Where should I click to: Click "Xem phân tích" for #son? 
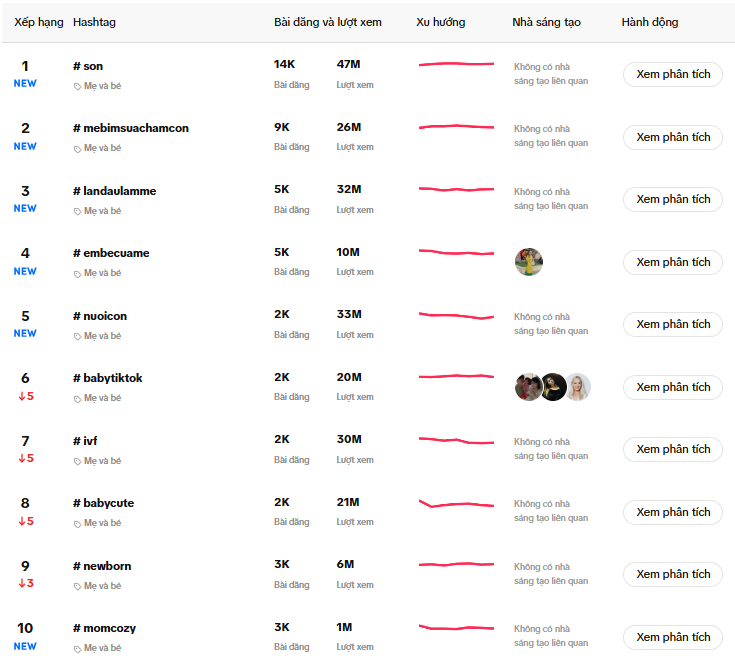pos(672,75)
